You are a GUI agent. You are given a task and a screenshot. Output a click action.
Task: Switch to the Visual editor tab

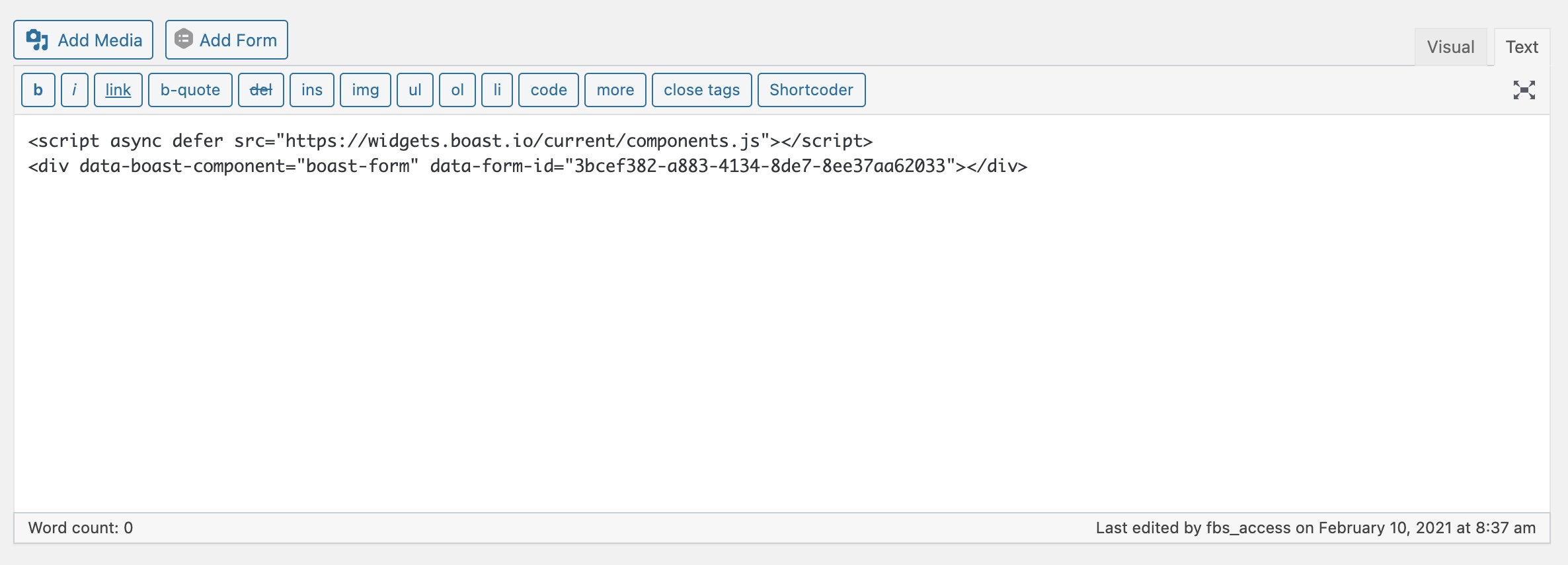tap(1450, 47)
